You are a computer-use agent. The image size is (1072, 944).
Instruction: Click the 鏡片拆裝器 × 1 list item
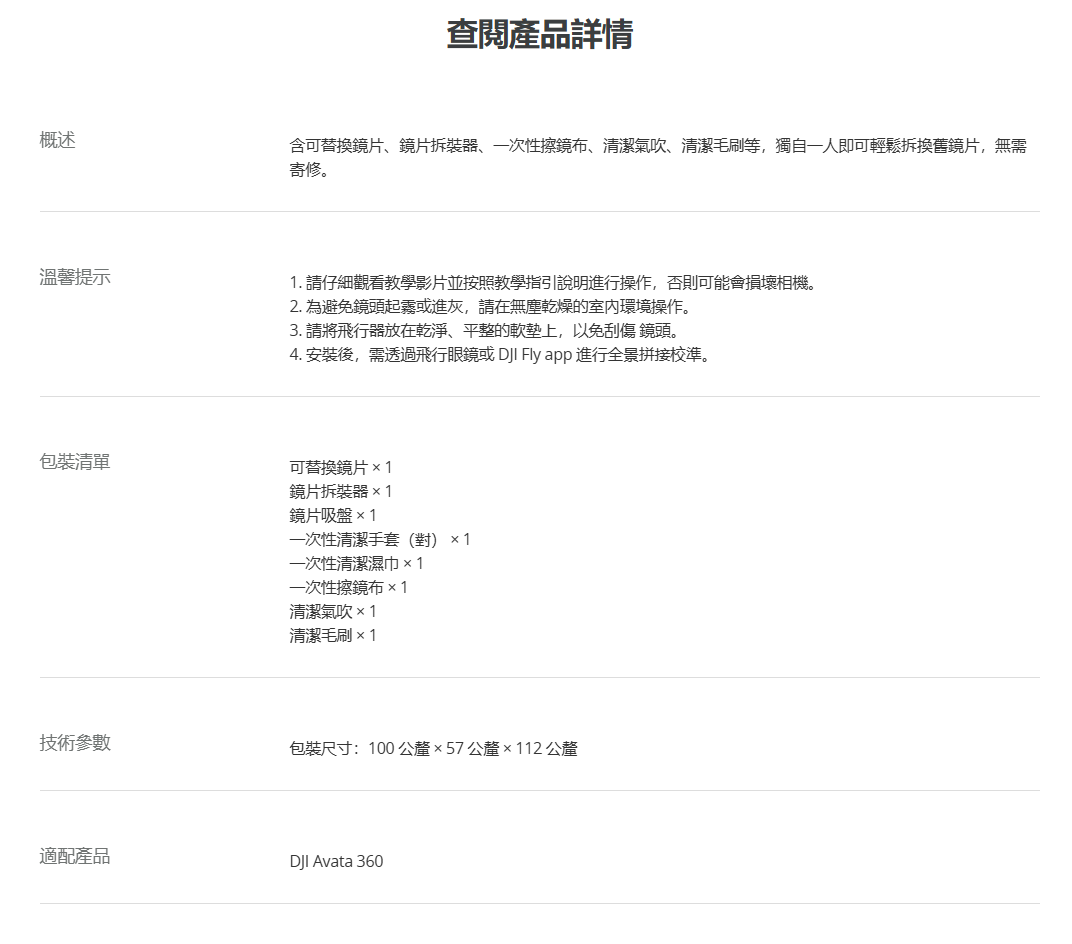click(x=341, y=492)
